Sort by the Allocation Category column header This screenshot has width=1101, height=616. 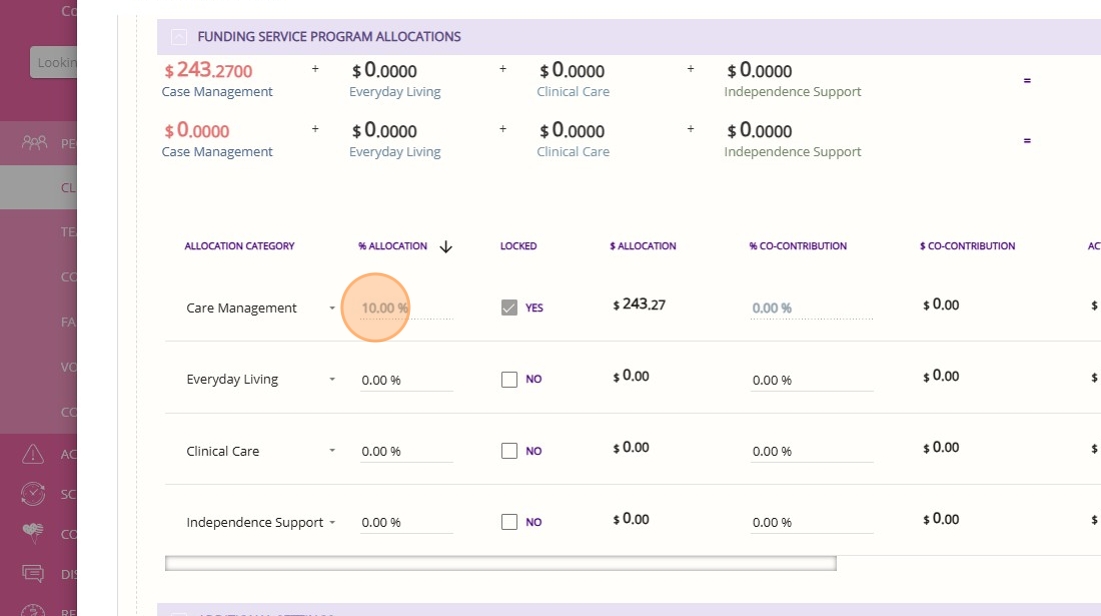click(x=239, y=246)
